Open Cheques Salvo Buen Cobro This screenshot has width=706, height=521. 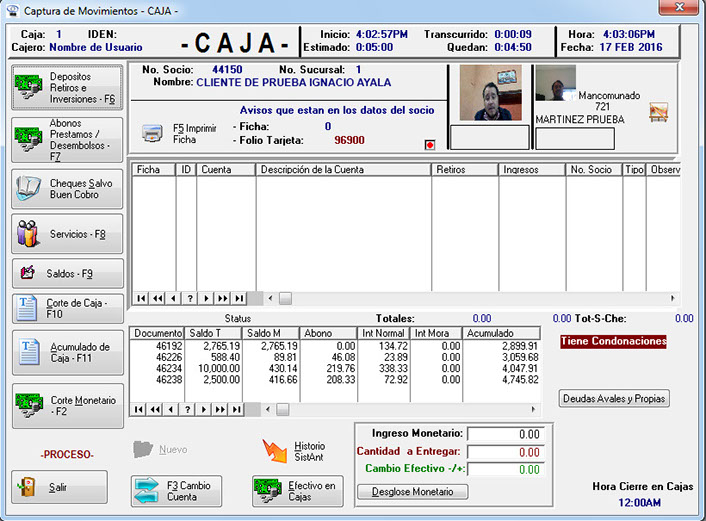click(67, 189)
